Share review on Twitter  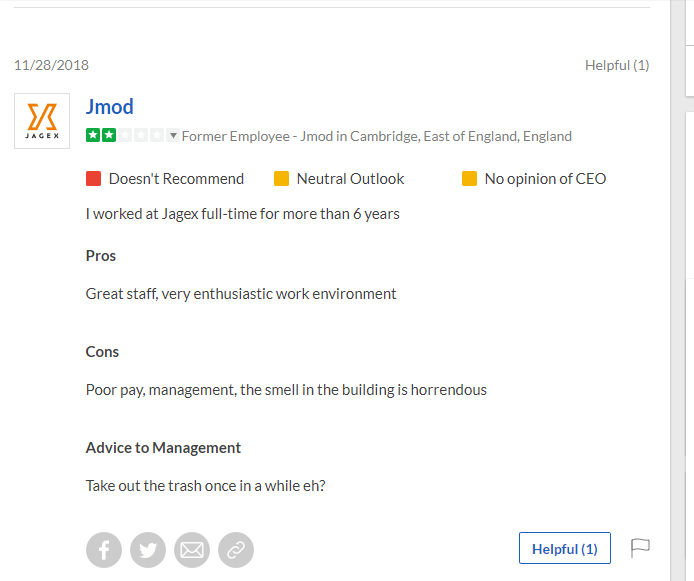(x=148, y=549)
